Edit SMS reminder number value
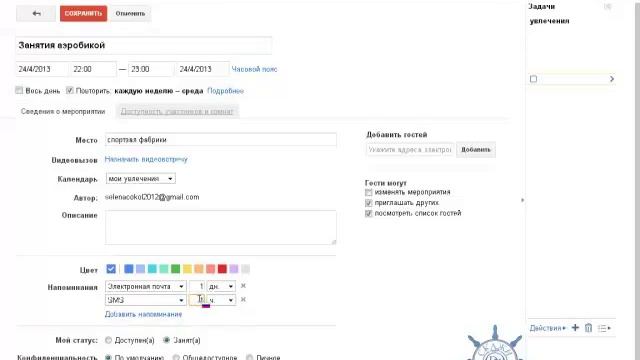 pos(197,300)
